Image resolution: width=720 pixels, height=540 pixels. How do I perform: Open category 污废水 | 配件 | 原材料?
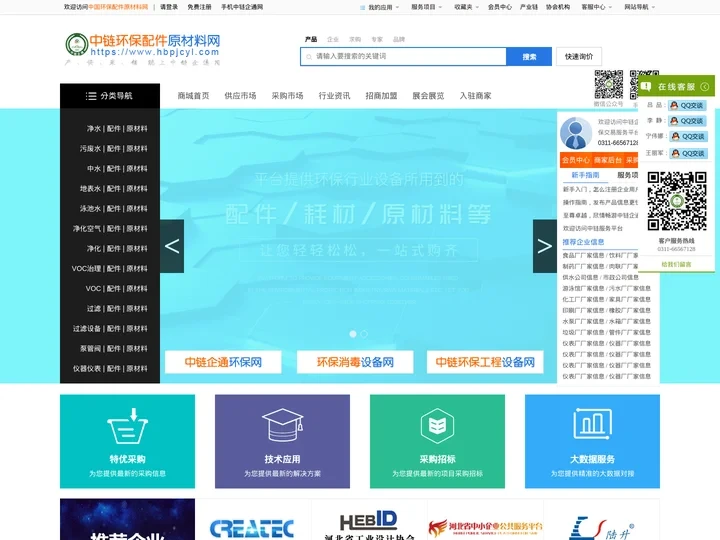113,148
